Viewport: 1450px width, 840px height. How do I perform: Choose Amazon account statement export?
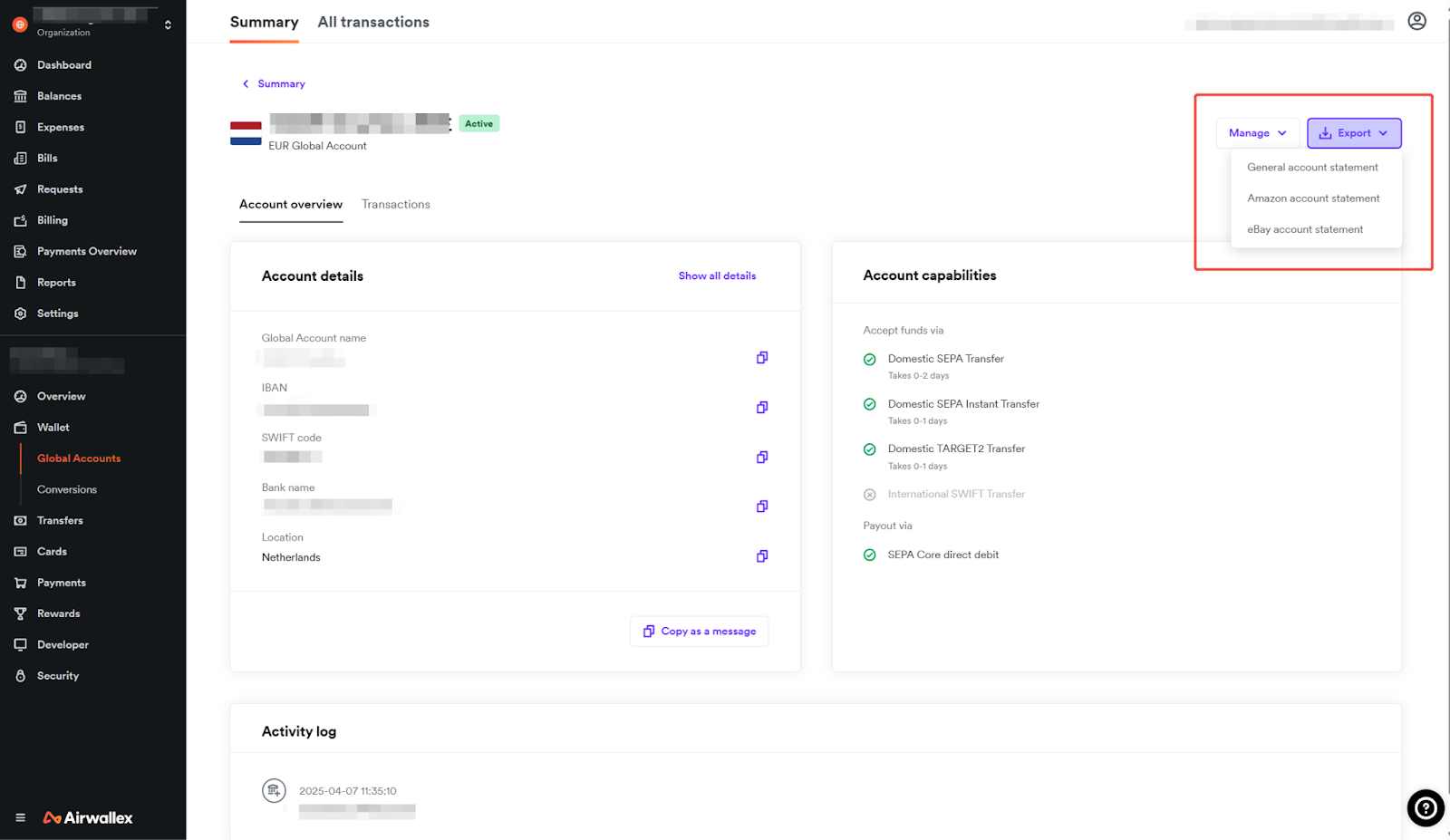1312,198
